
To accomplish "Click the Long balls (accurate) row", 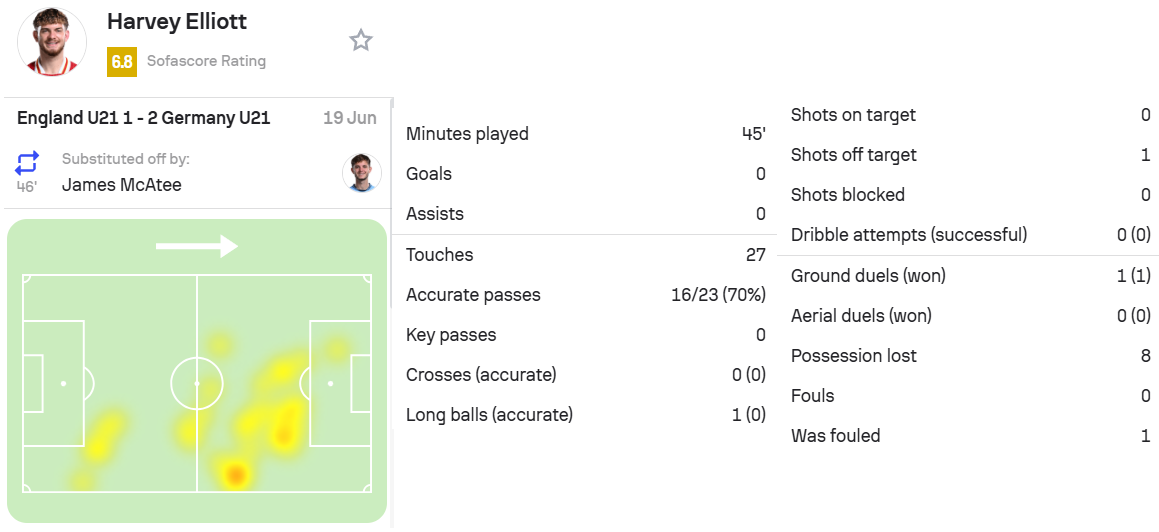I will click(585, 415).
